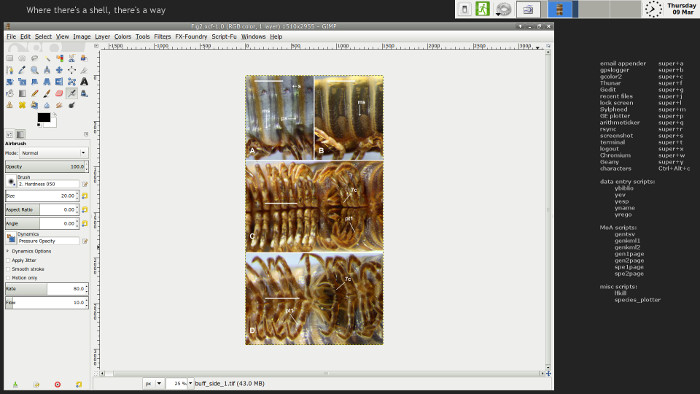Pick the Paintbrush tool
The height and width of the screenshot is (394, 700).
tap(47, 93)
